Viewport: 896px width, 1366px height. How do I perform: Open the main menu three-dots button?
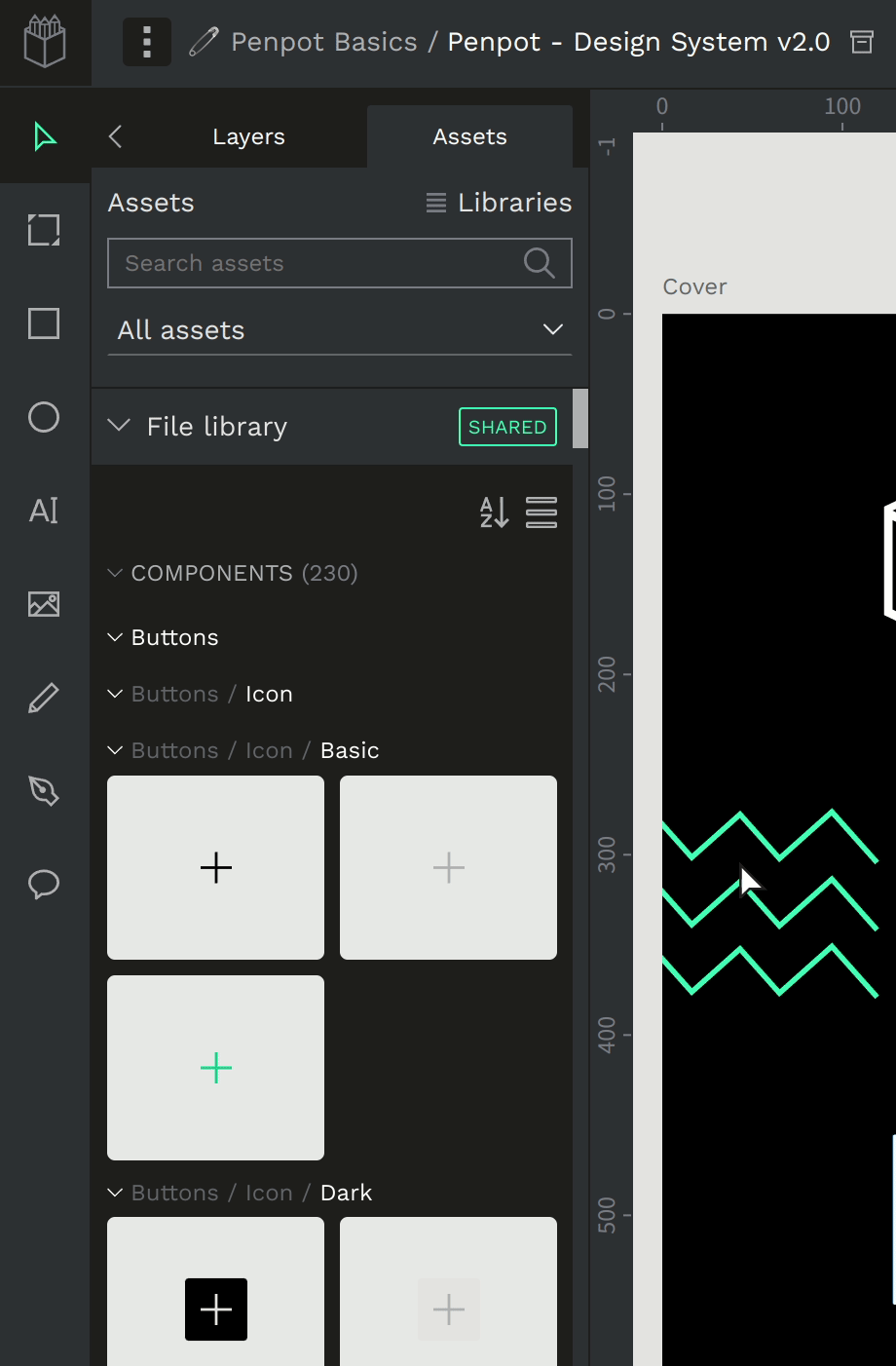pos(147,42)
